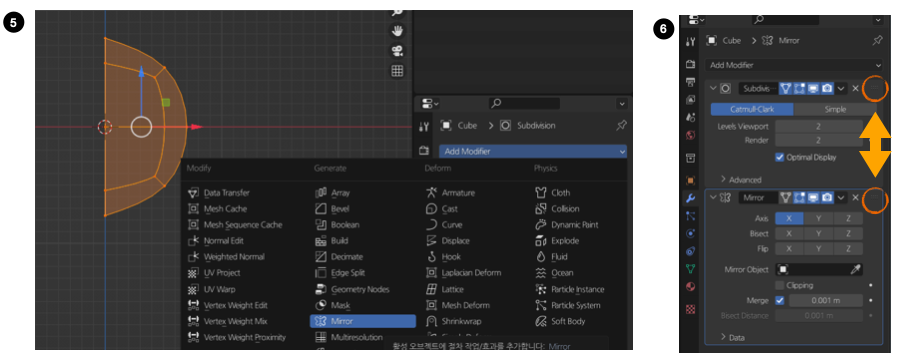Remove the Mirror modifier with X
This screenshot has height=360, width=903.
point(855,198)
